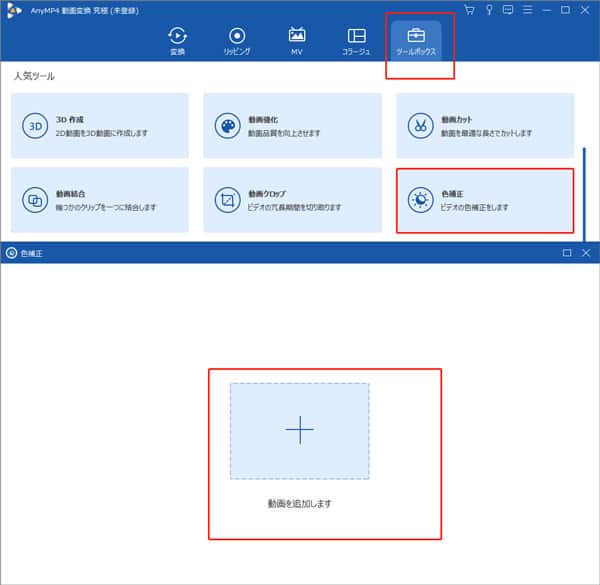Click the 色補正 dialog title icon
600x585 pixels.
pos(11,253)
